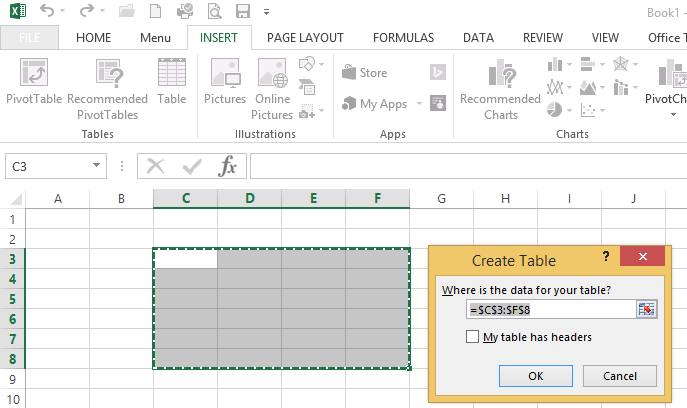Click the Select All corner triangle
Viewport: 687px width, 408px height.
click(x=16, y=199)
